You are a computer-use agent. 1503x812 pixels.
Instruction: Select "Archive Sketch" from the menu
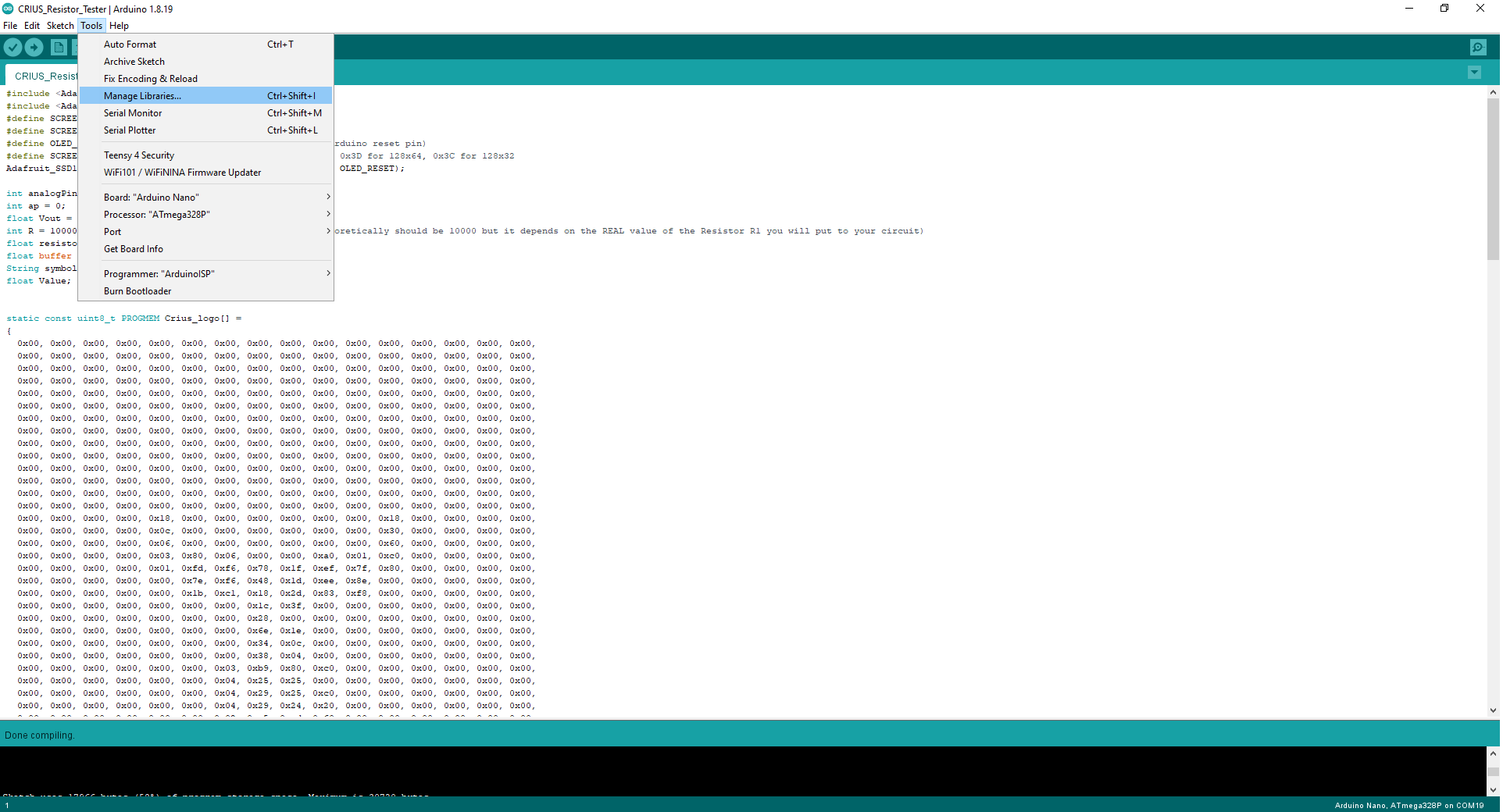pyautogui.click(x=134, y=61)
